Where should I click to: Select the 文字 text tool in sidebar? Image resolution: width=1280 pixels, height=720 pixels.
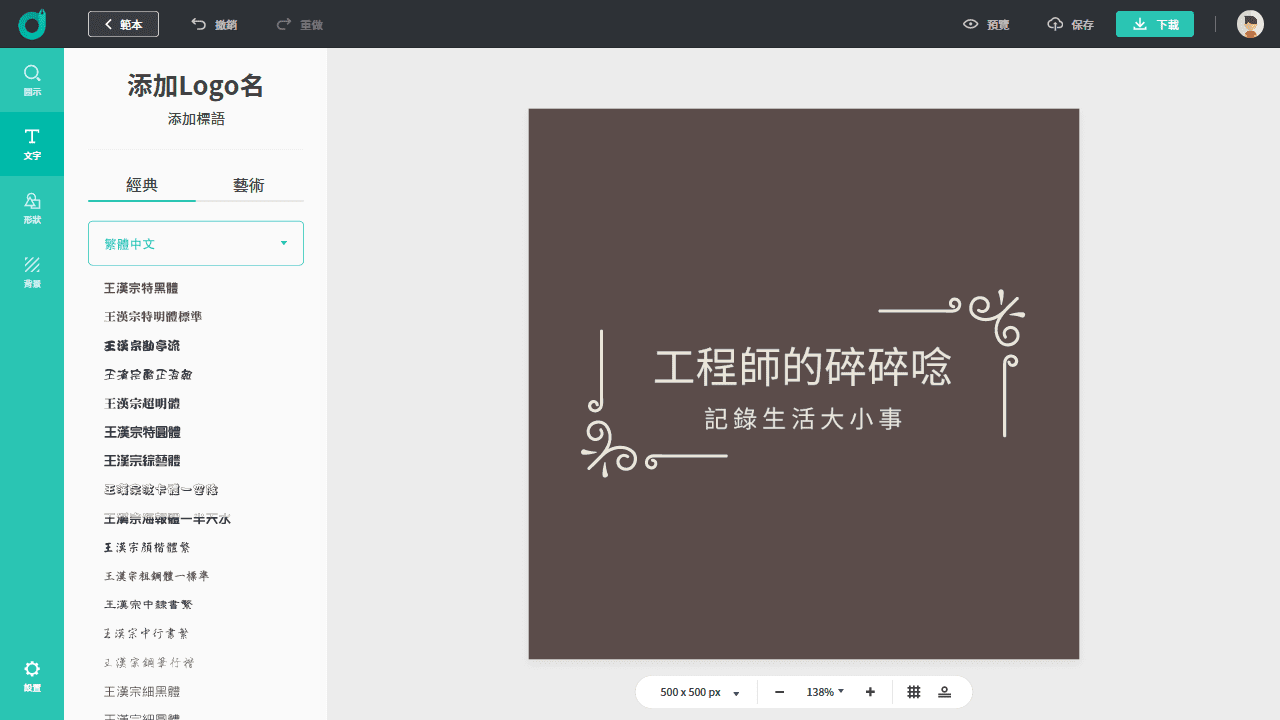pyautogui.click(x=32, y=144)
